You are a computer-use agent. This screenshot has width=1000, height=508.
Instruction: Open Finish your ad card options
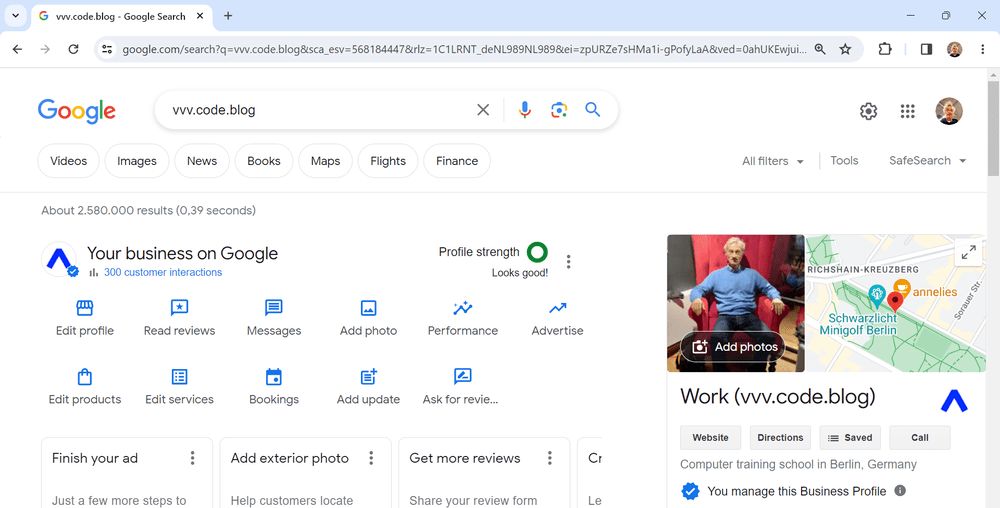(193, 458)
